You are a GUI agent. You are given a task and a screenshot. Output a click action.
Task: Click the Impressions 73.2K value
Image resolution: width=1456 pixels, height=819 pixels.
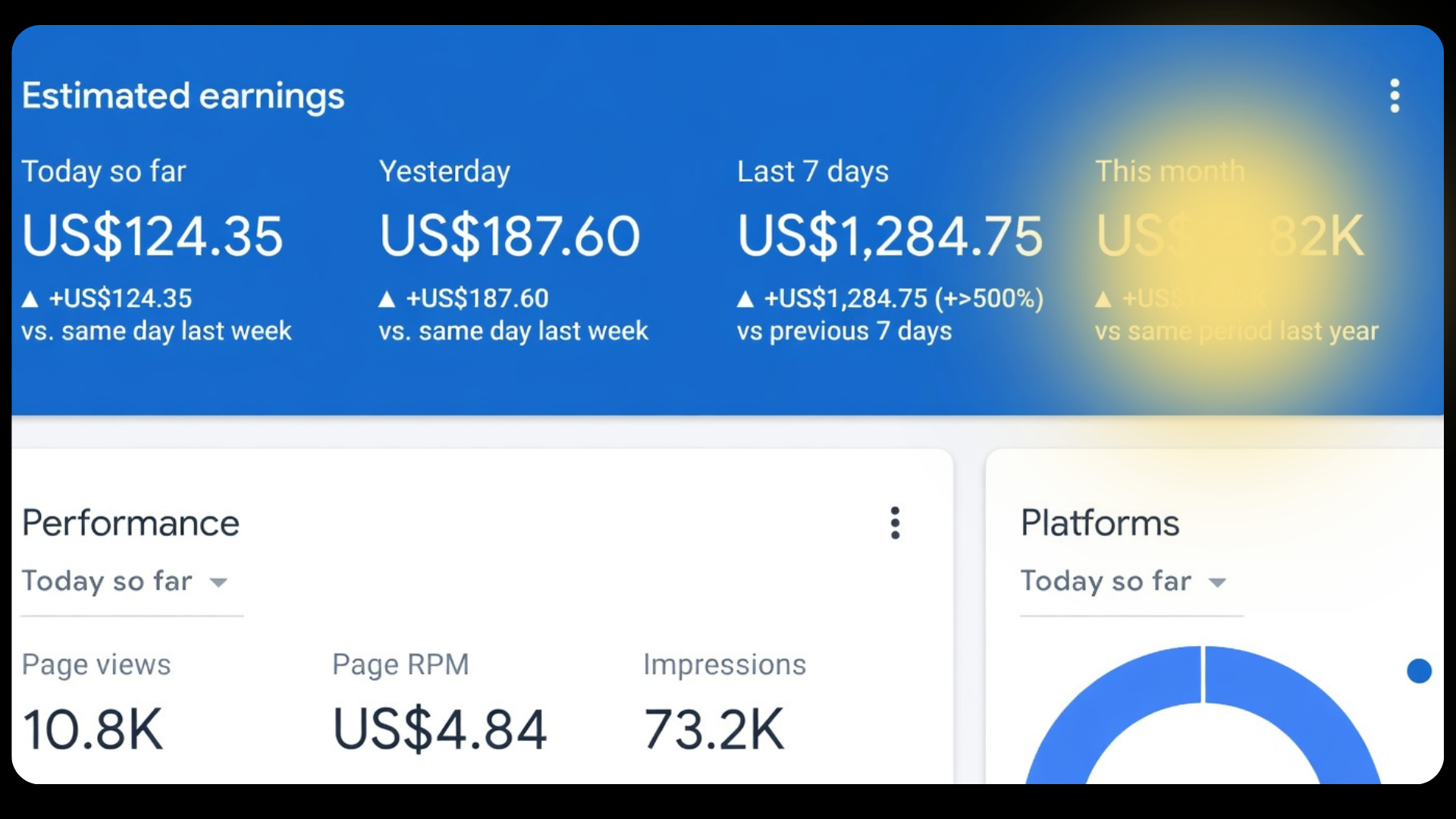714,730
